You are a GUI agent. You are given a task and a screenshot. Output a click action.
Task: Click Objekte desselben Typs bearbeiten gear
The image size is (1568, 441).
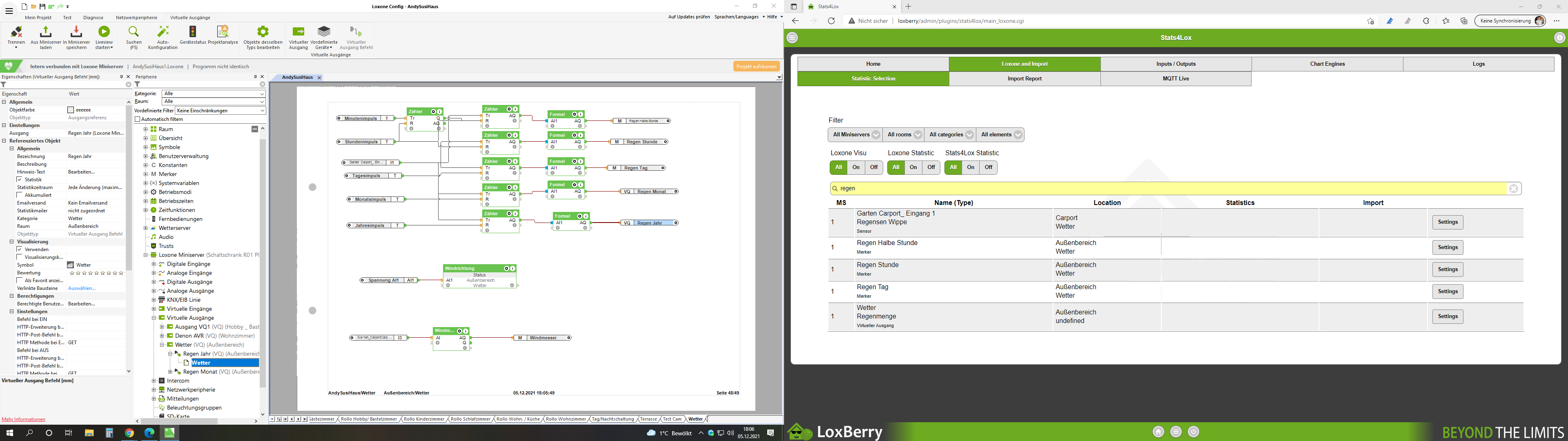[263, 31]
